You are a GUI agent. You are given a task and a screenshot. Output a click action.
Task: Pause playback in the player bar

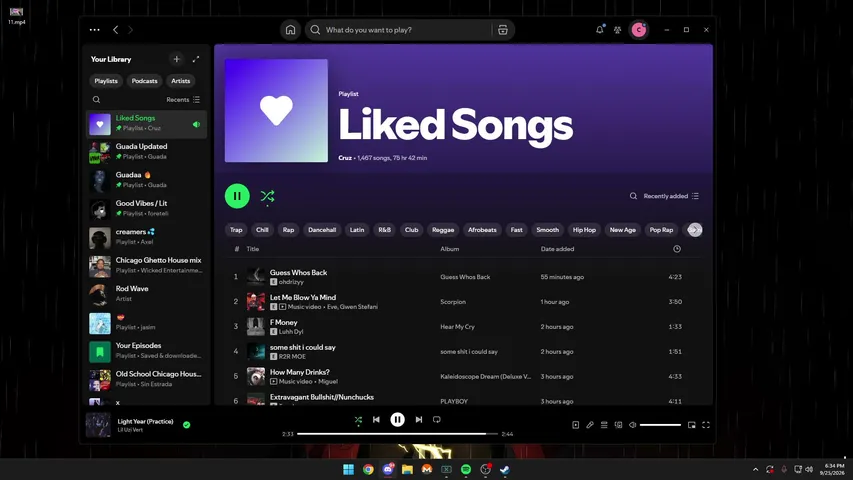coord(397,420)
